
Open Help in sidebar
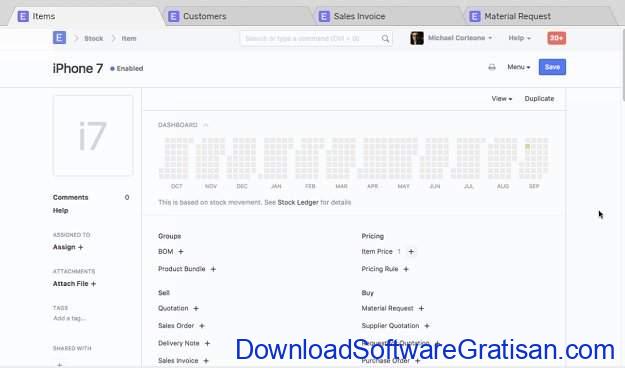tap(61, 210)
